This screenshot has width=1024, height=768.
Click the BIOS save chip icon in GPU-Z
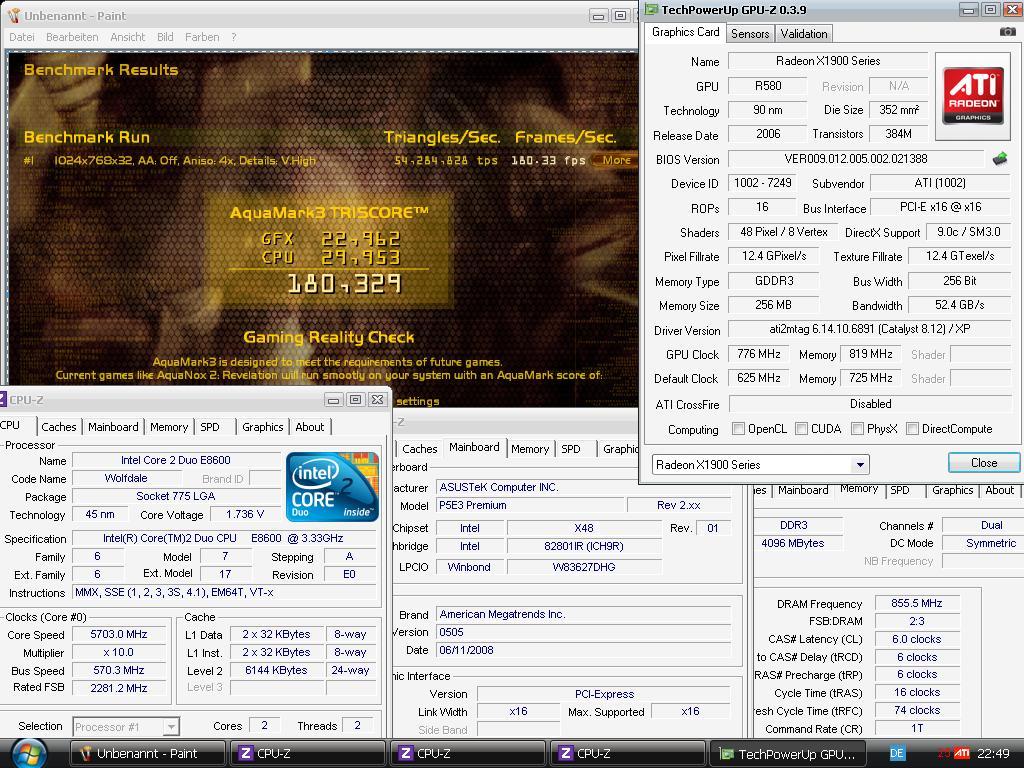[1000, 159]
